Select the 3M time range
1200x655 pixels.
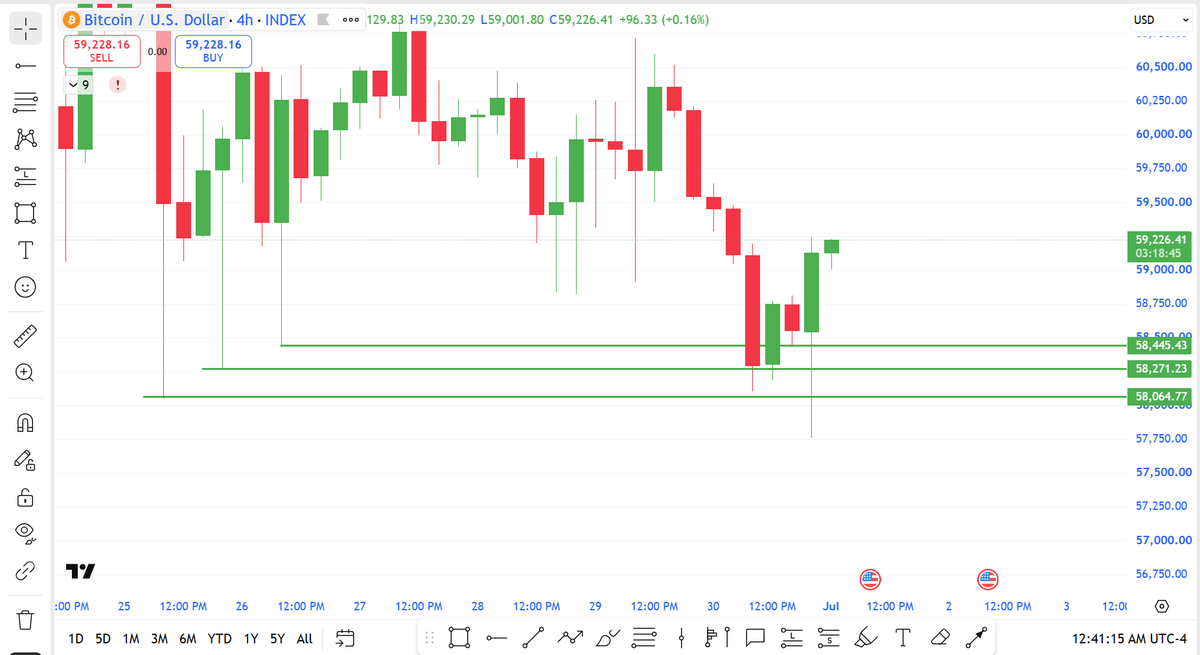[x=159, y=638]
